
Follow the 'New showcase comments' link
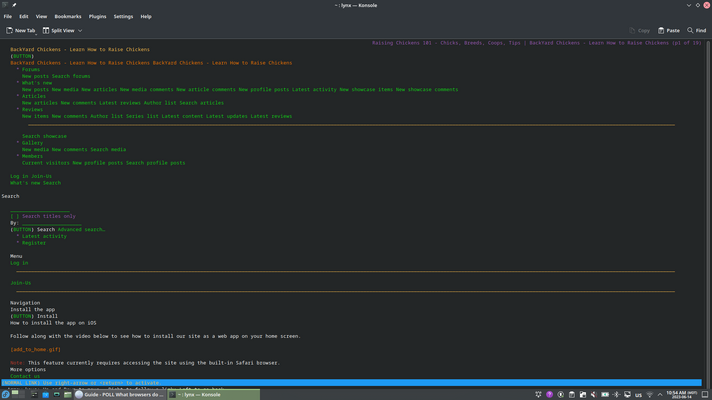point(427,89)
